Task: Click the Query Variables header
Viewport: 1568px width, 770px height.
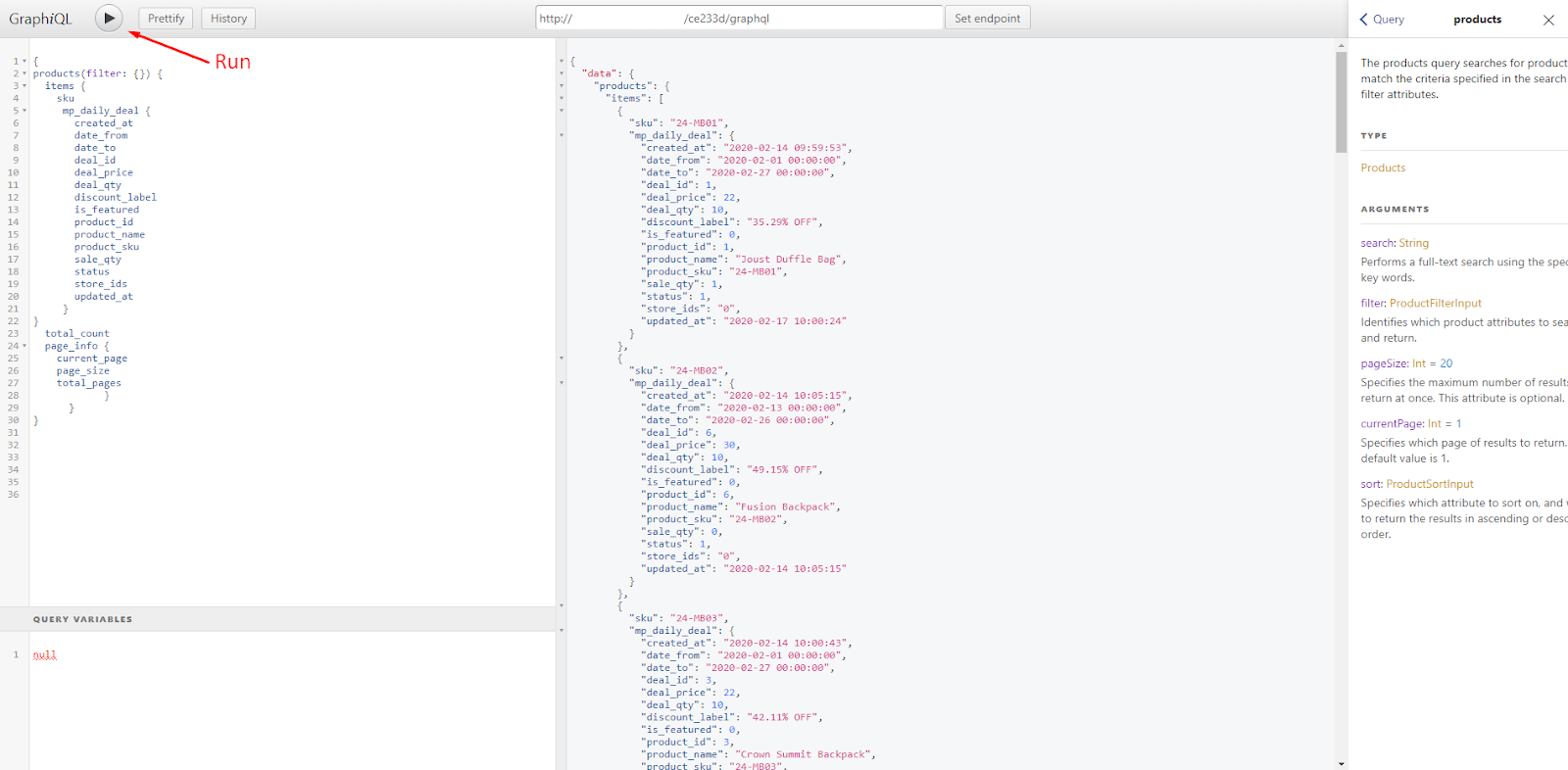Action: [x=277, y=619]
